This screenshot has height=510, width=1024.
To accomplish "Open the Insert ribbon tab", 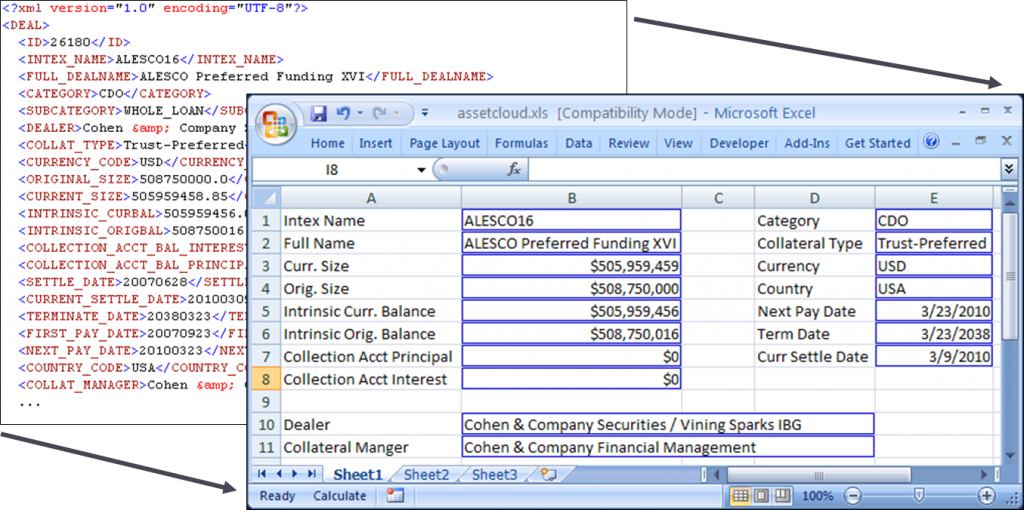I will [376, 144].
